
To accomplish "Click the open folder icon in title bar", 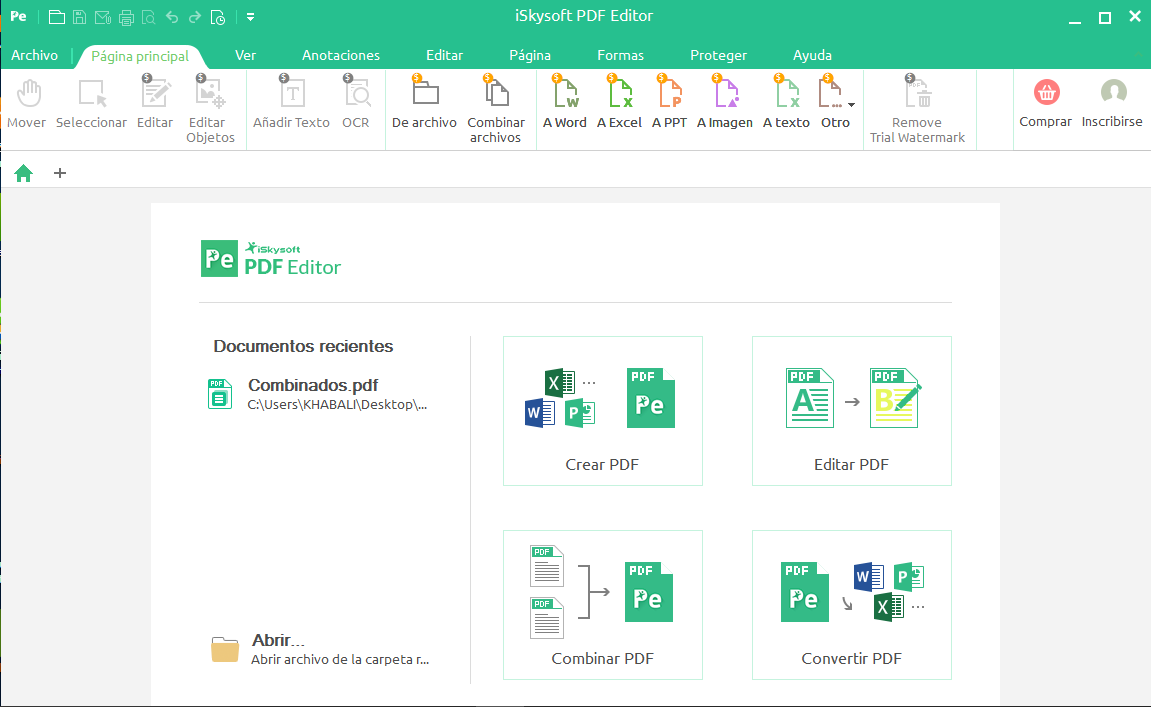I will click(57, 17).
